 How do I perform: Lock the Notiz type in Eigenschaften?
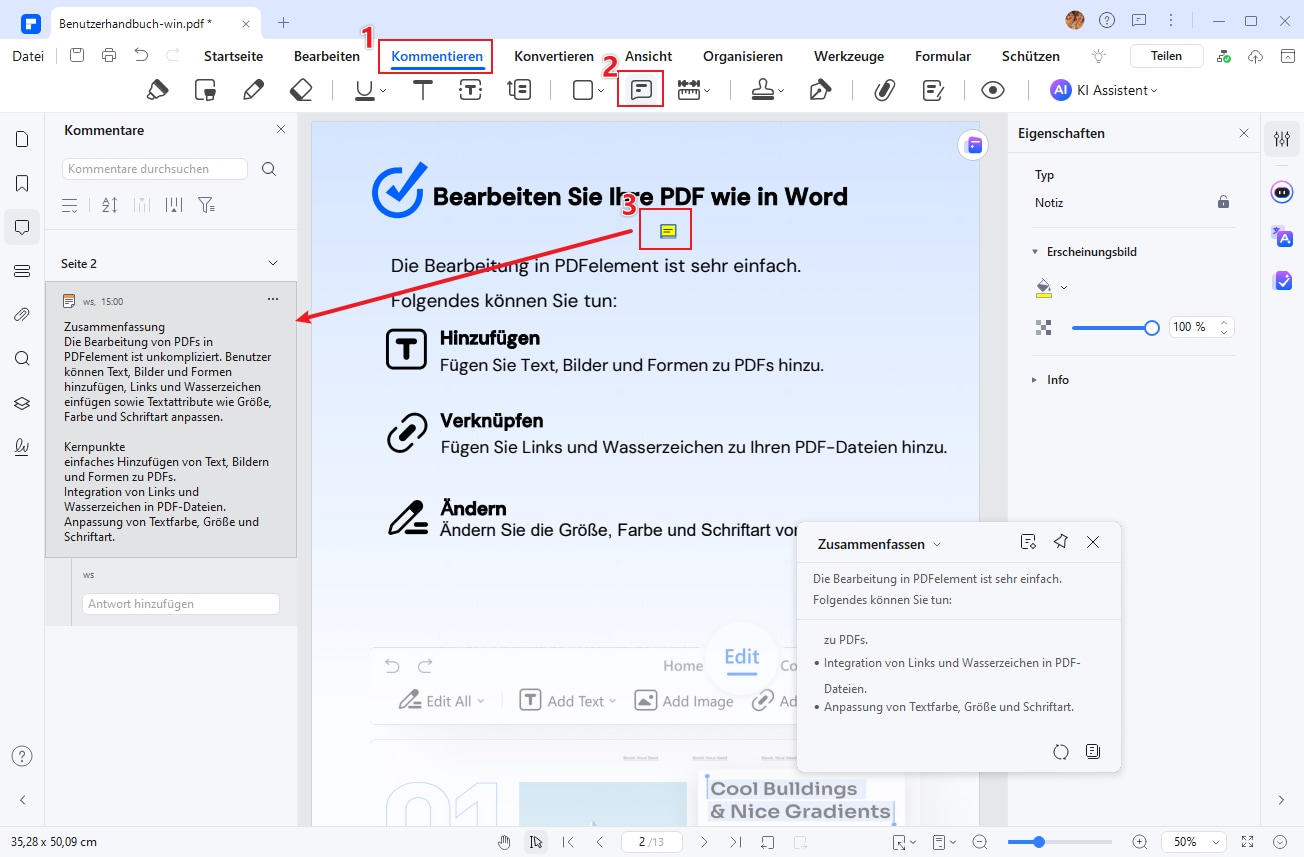coord(1222,202)
